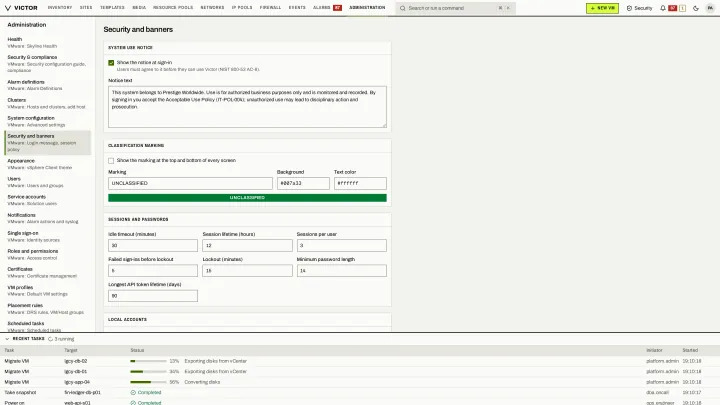720x405 pixels.
Task: Open VM profiles in the sidebar
Action: point(48,291)
